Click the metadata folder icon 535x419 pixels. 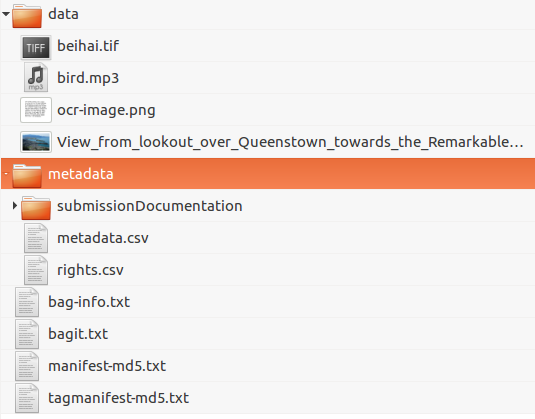pos(27,175)
